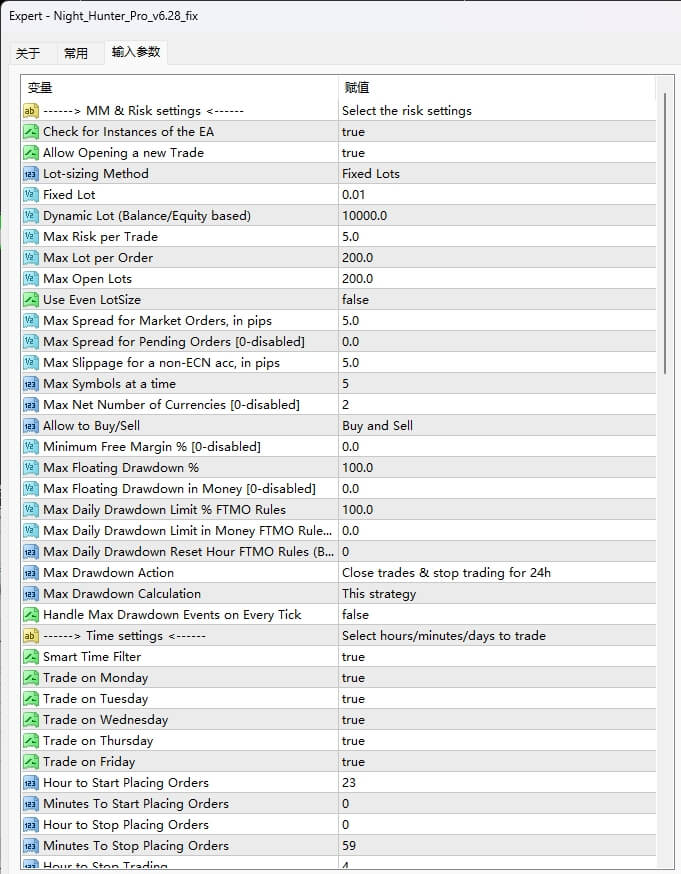
Task: Click the icon beside Minutes To Stop Placing Orders
Action: coord(31,846)
